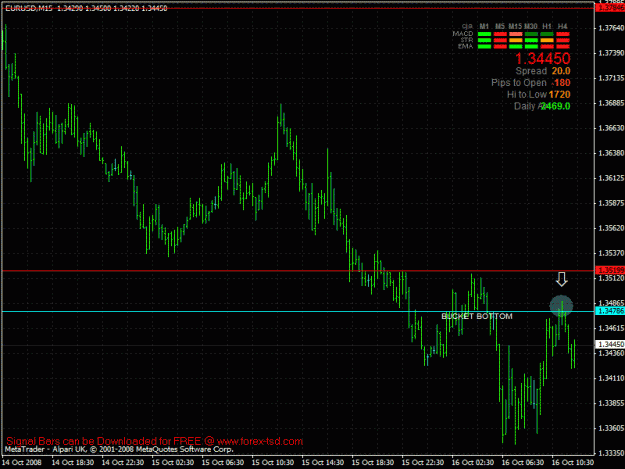Click the red EMA signal bar under H4
The width and height of the screenshot is (625, 469).
[x=563, y=47]
